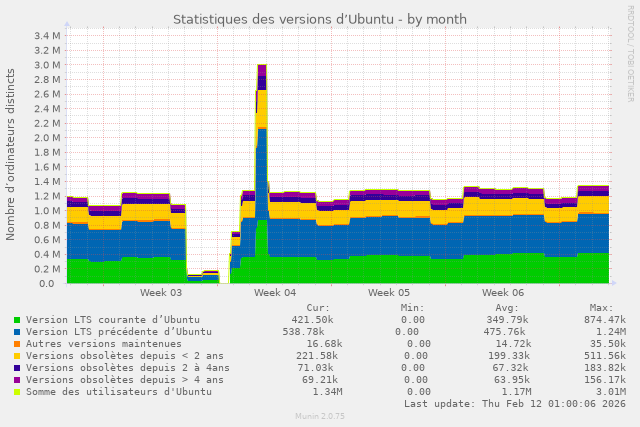The width and height of the screenshot is (640, 427).
Task: Click the 'Week 04' x-axis label
Action: 275,293
